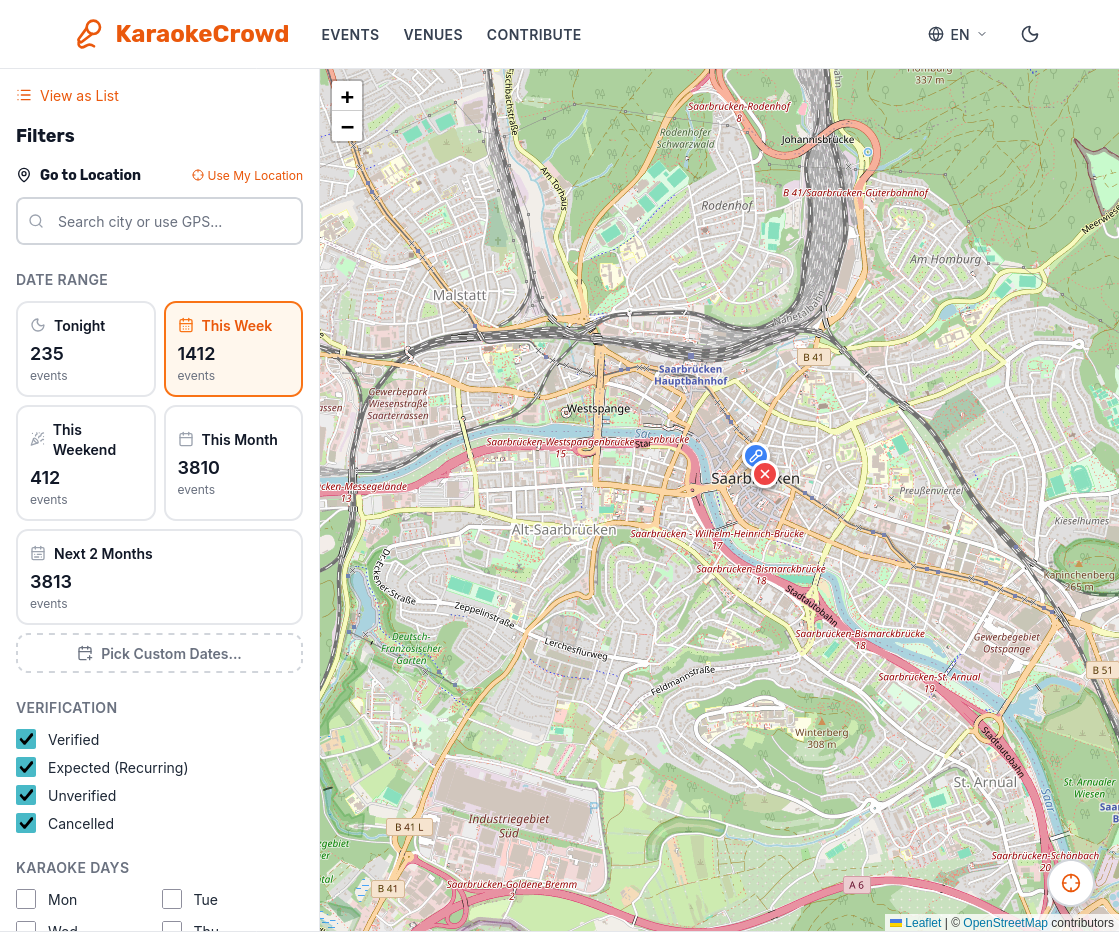This screenshot has height=942, width=1119.
Task: Toggle dark mode with moon icon
Action: tap(1030, 34)
